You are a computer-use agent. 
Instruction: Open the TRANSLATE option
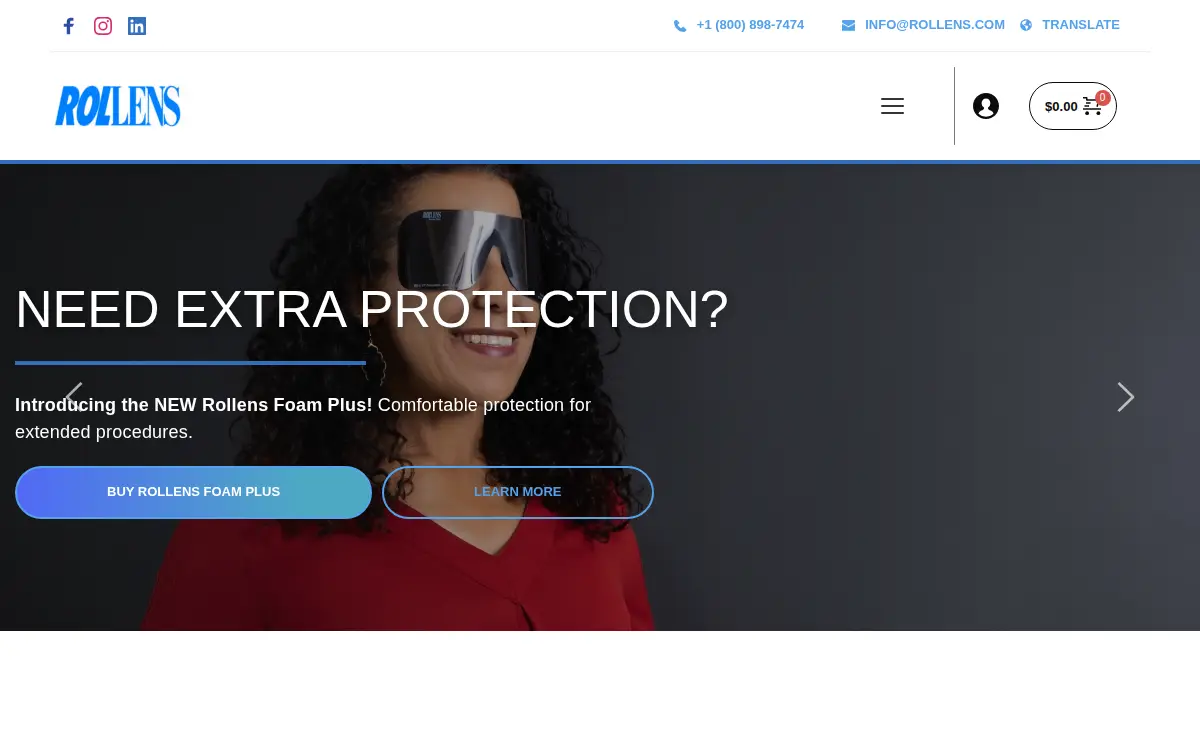tap(1081, 25)
